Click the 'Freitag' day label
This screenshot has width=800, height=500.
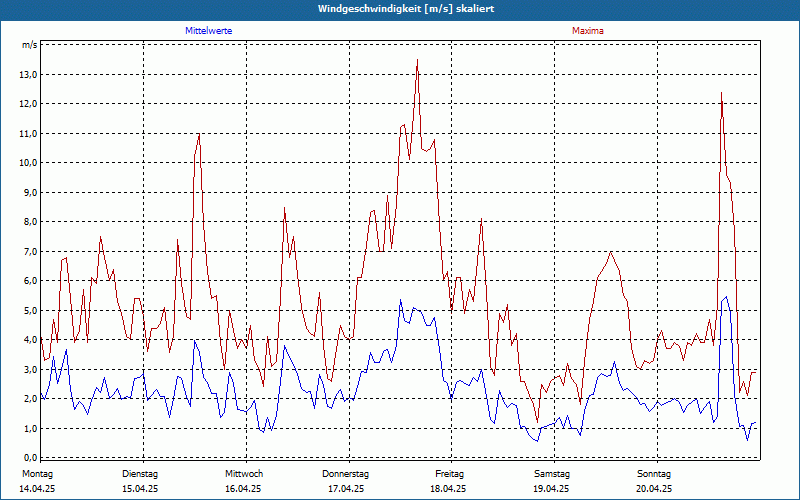[x=449, y=474]
